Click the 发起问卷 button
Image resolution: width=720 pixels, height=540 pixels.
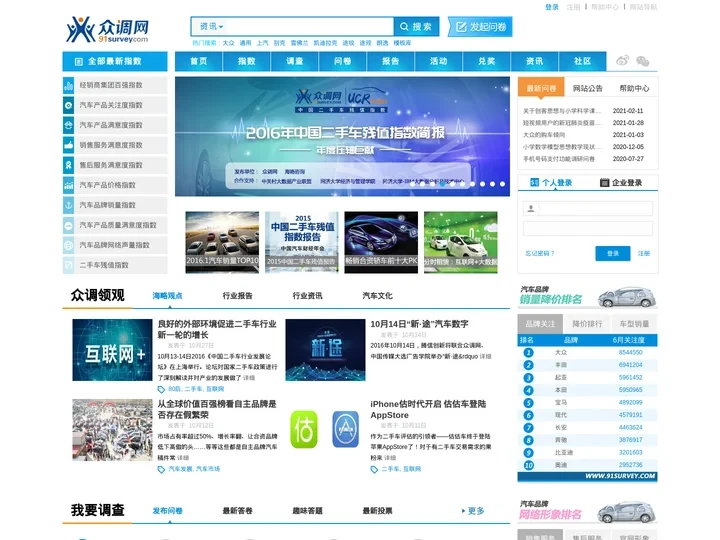coord(480,27)
